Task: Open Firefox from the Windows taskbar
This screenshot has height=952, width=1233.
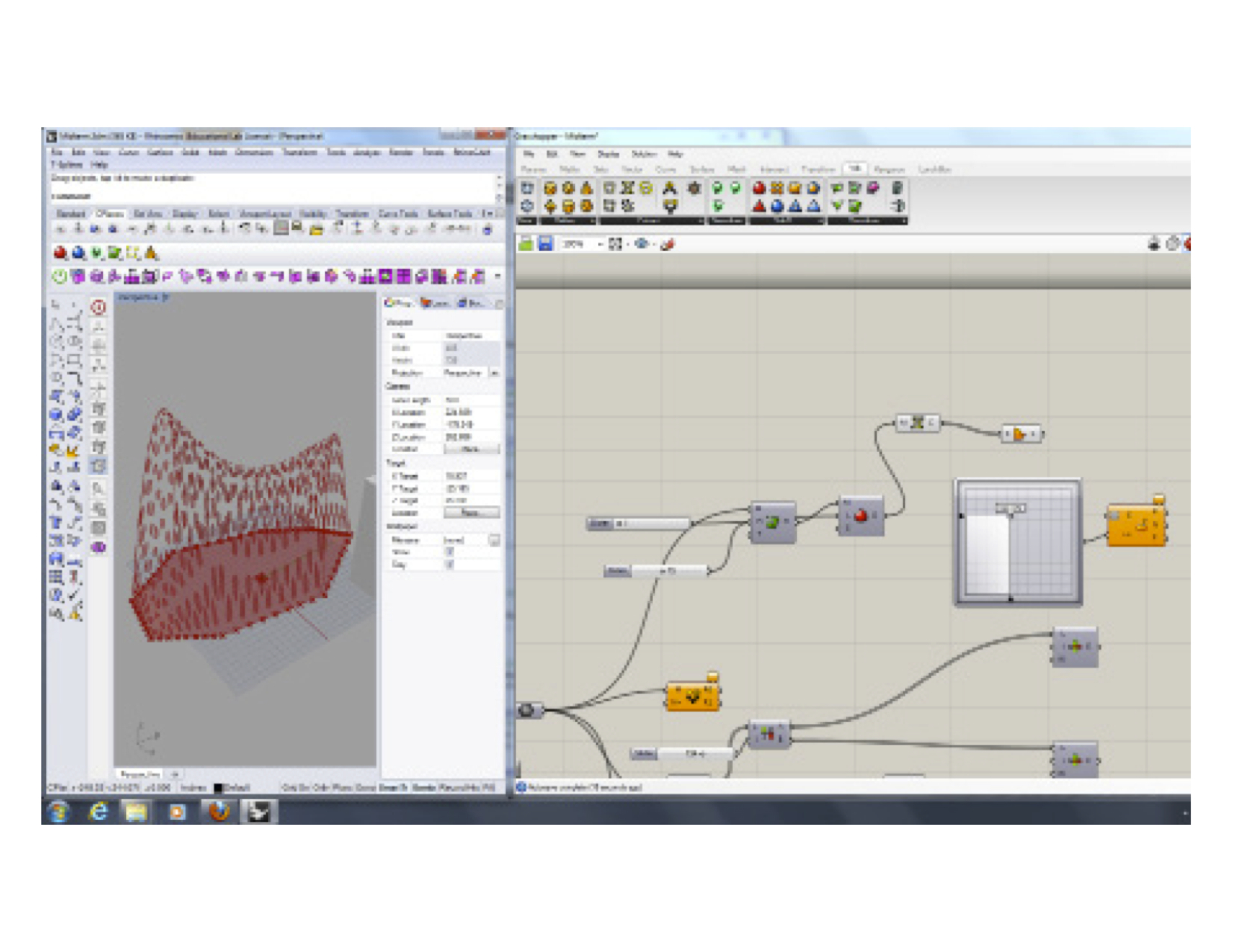Action: click(219, 811)
